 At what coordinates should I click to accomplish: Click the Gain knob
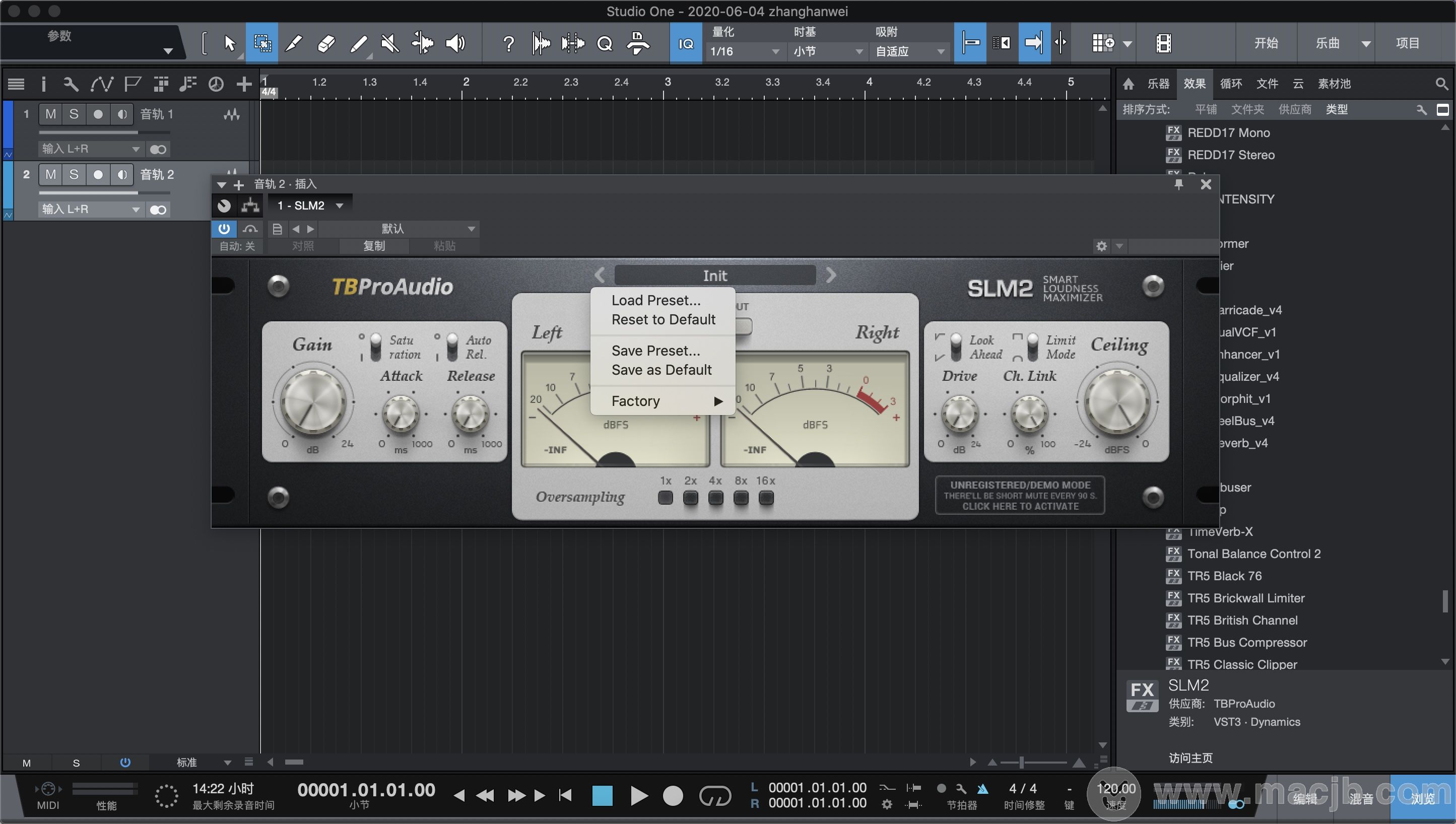click(x=313, y=402)
